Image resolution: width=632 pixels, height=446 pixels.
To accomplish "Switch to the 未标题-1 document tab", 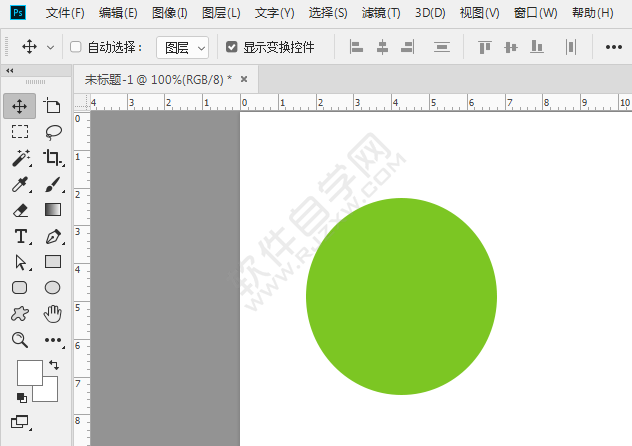I will 158,79.
